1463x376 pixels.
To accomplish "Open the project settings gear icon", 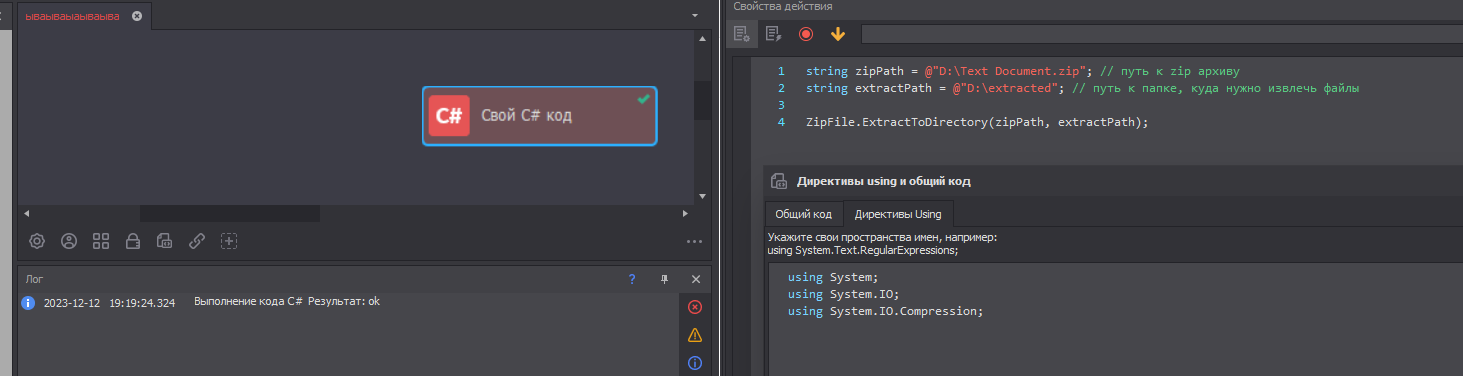I will (37, 241).
